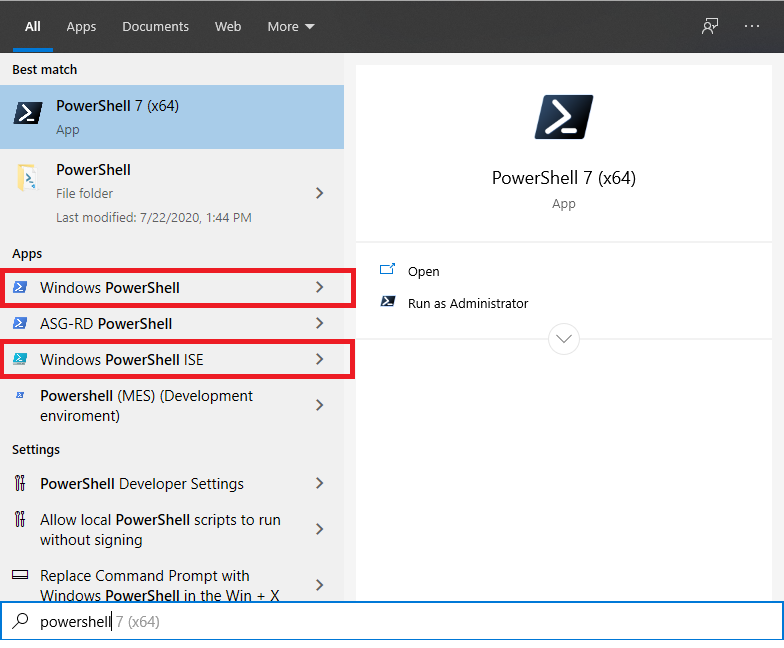Expand the PowerShell file folder arrow
The image size is (784, 648).
click(320, 193)
